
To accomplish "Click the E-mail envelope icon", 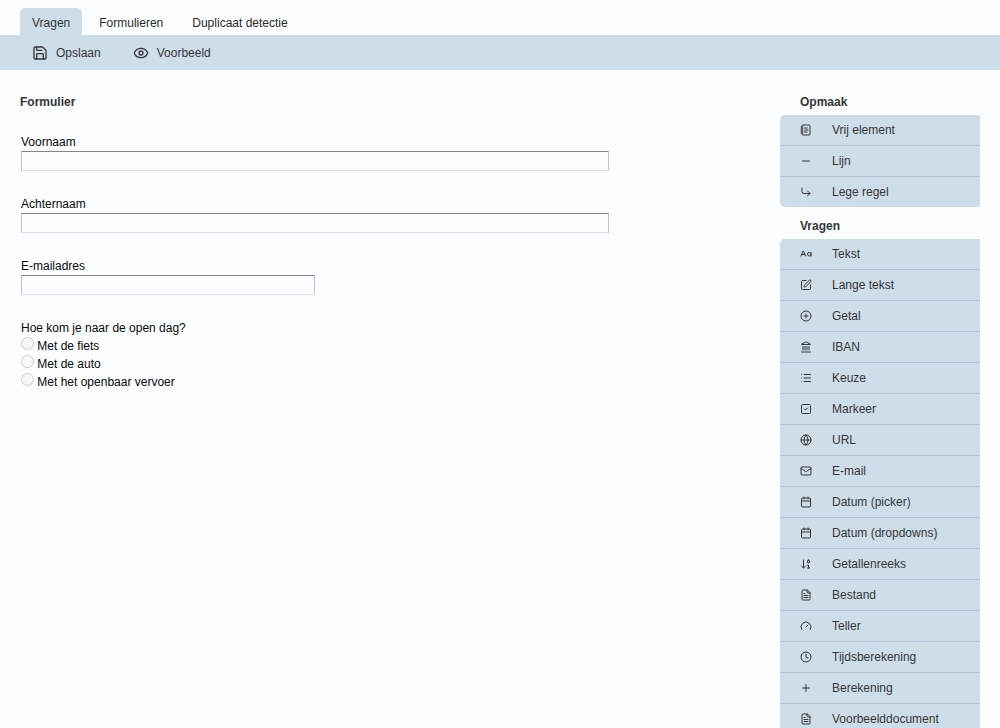I will [806, 471].
